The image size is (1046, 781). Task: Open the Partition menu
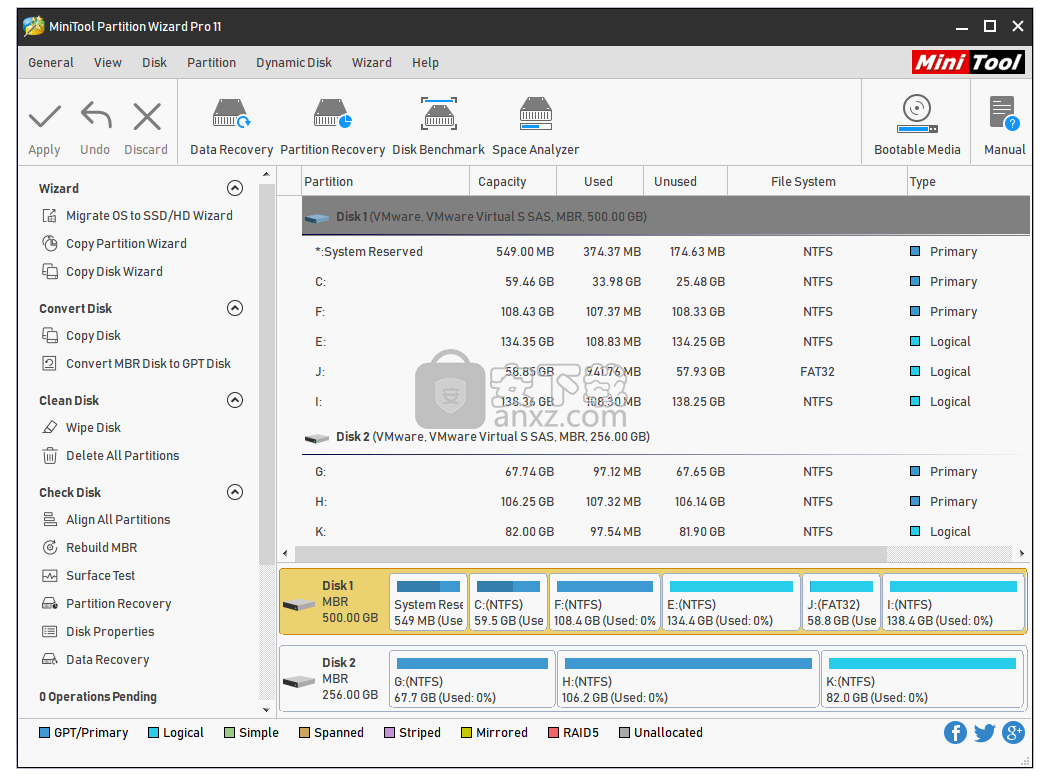(x=211, y=63)
